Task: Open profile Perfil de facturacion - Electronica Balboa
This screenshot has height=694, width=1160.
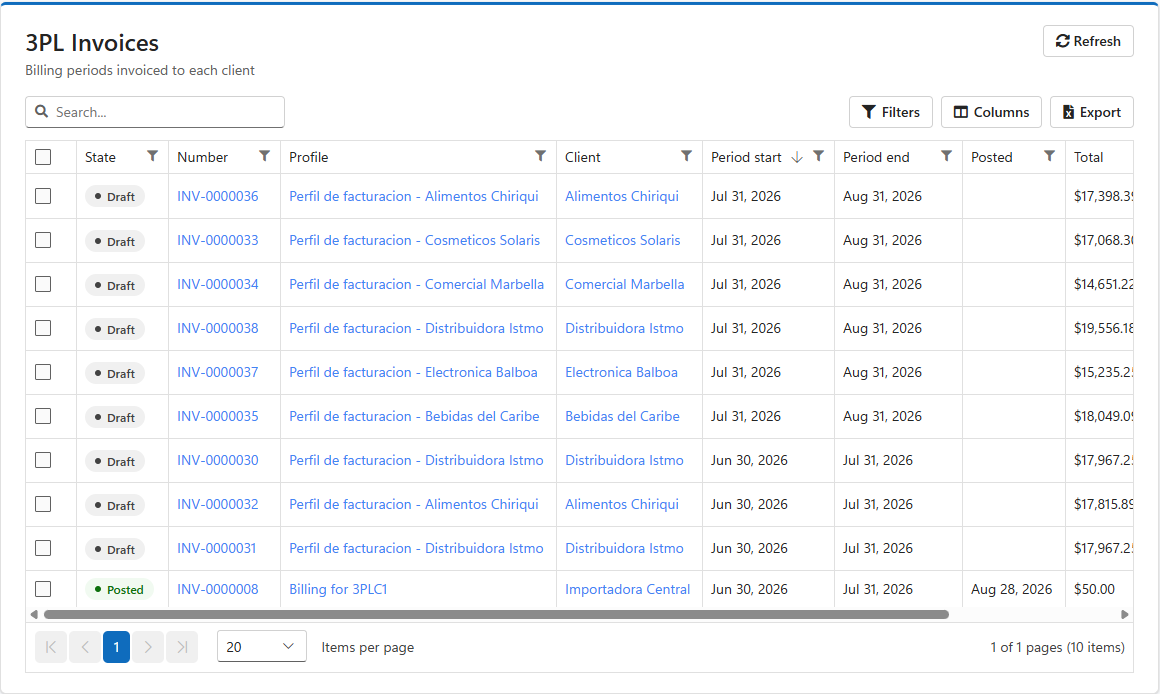Action: coord(413,373)
